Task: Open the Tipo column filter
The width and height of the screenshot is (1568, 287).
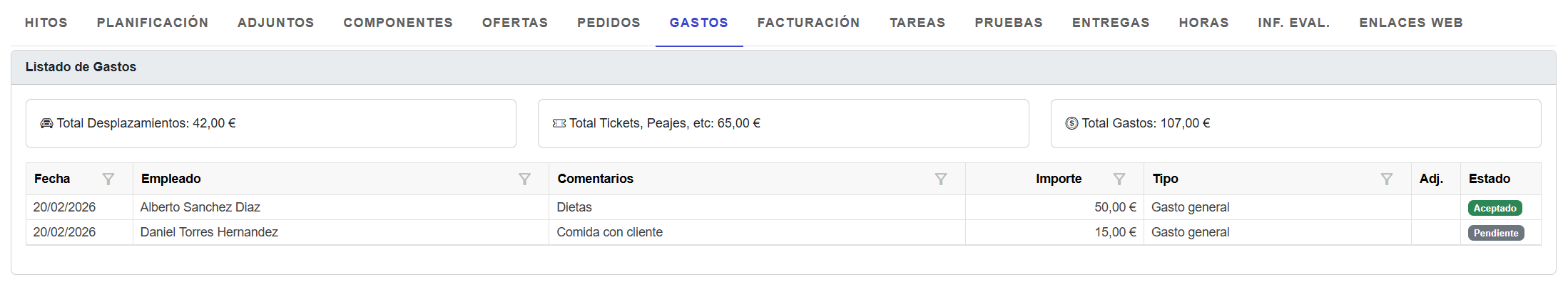Action: point(1386,179)
